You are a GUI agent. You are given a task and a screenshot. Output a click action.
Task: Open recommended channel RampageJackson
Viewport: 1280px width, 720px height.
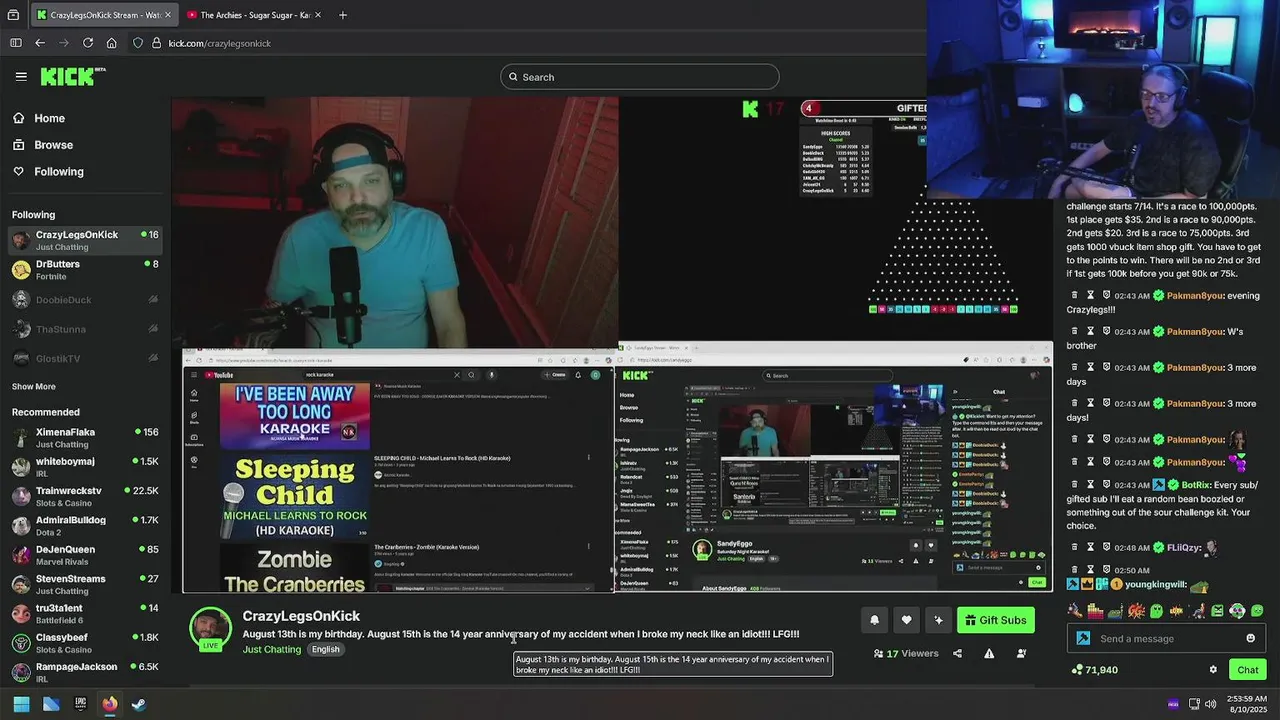[x=86, y=672]
